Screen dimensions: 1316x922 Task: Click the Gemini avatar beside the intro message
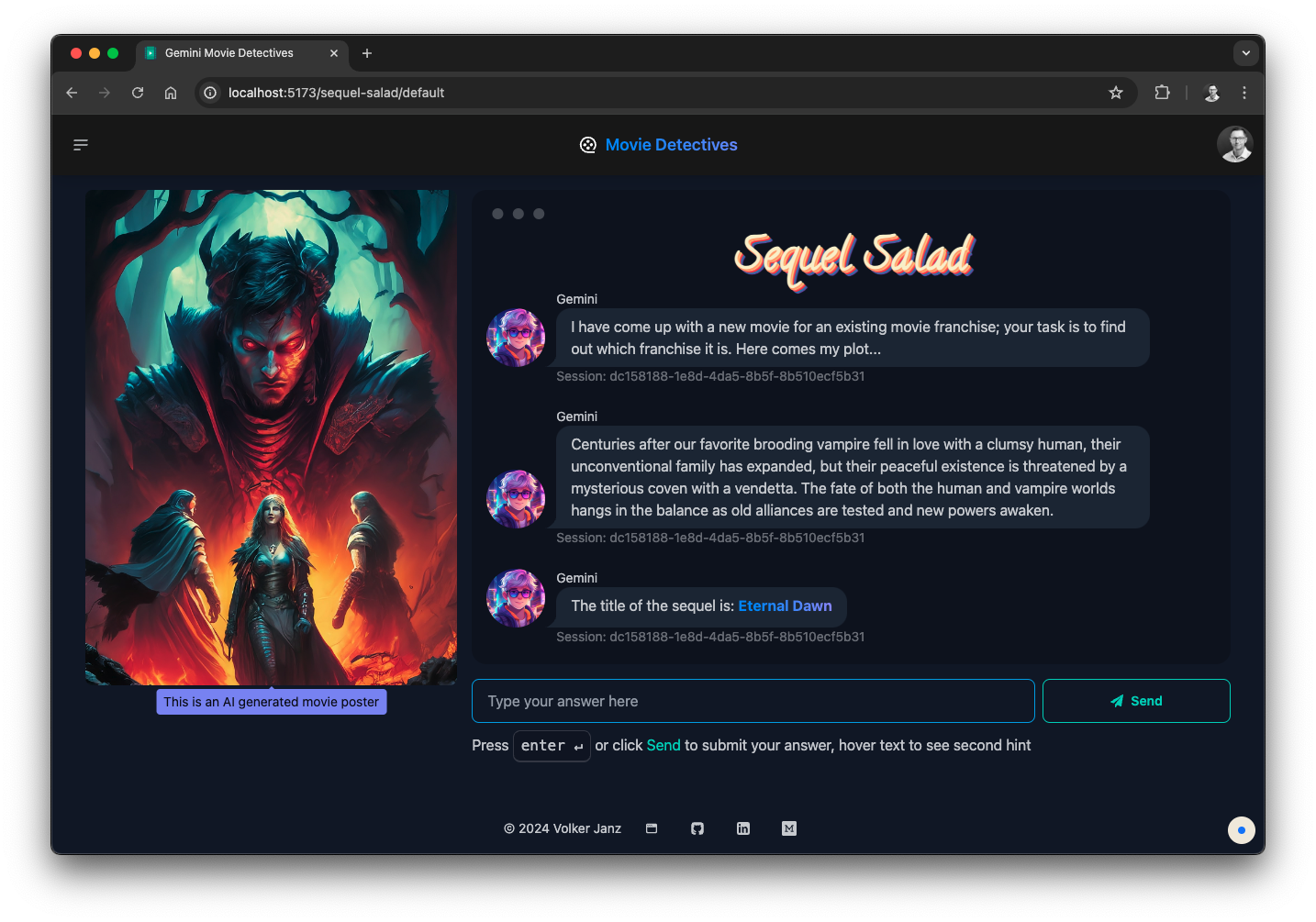tap(516, 338)
